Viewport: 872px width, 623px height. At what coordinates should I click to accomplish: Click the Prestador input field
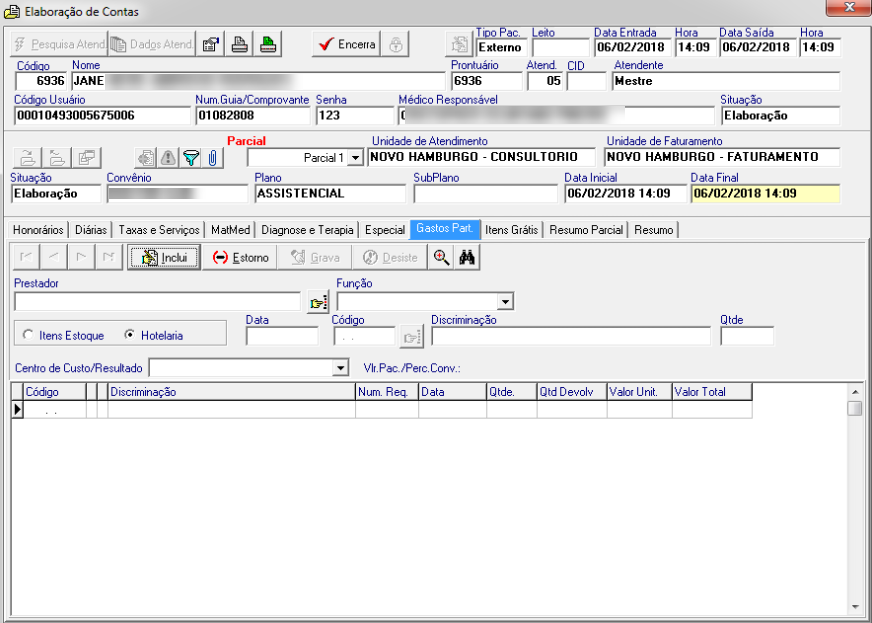click(157, 302)
